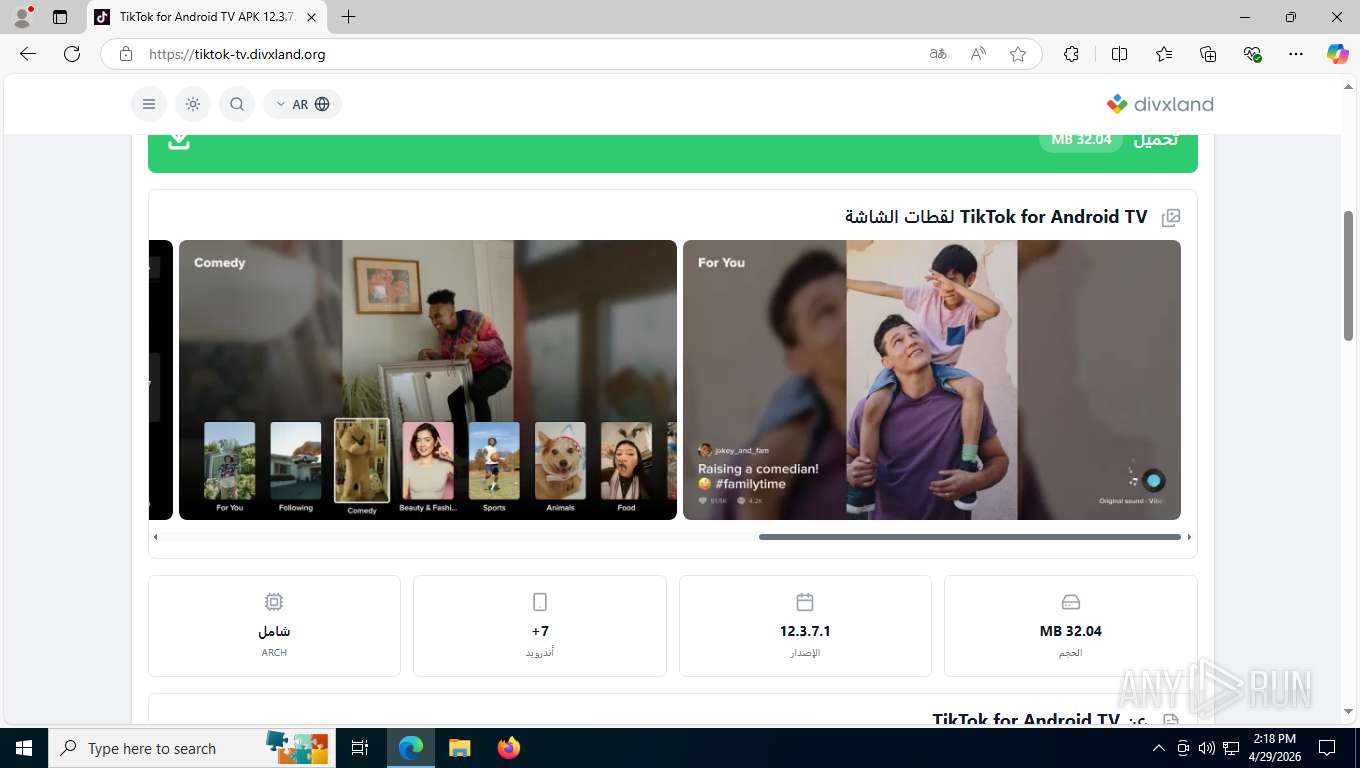Click the volume speaker tray icon

[x=1207, y=748]
